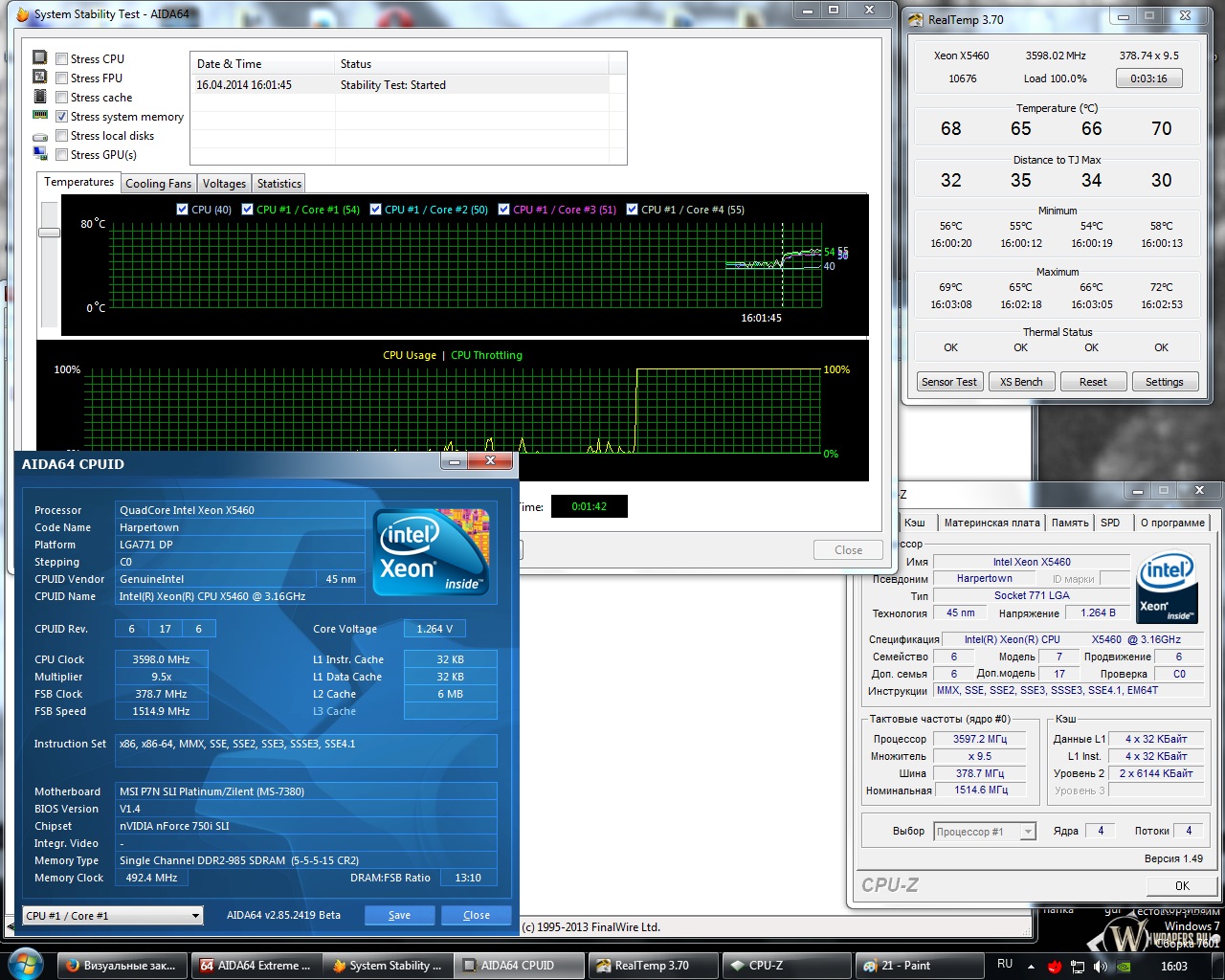Screen dimensions: 1225x980
Task: Click the red AIDA64 tray icon
Action: point(1055,966)
